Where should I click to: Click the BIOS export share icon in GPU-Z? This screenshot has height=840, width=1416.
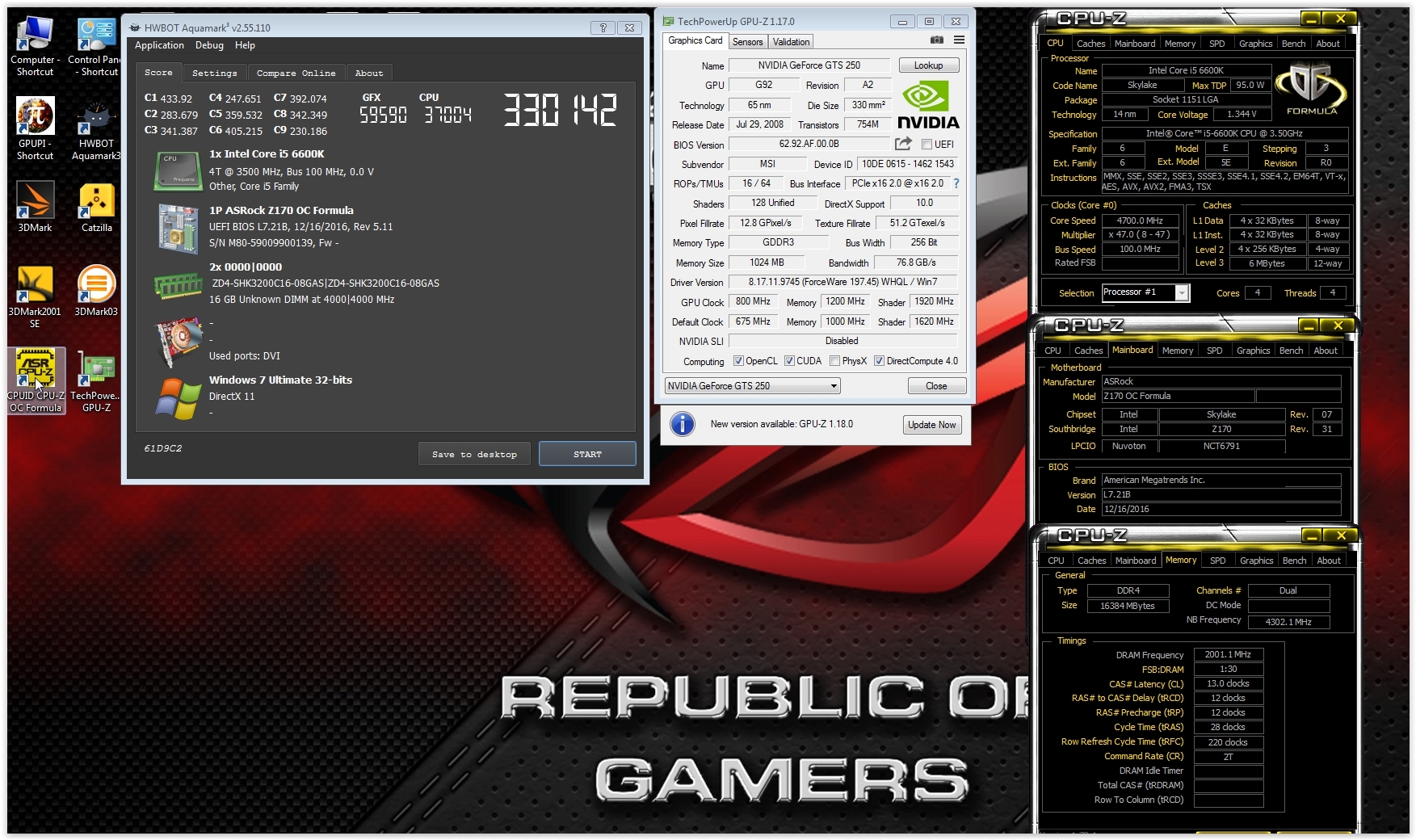903,144
